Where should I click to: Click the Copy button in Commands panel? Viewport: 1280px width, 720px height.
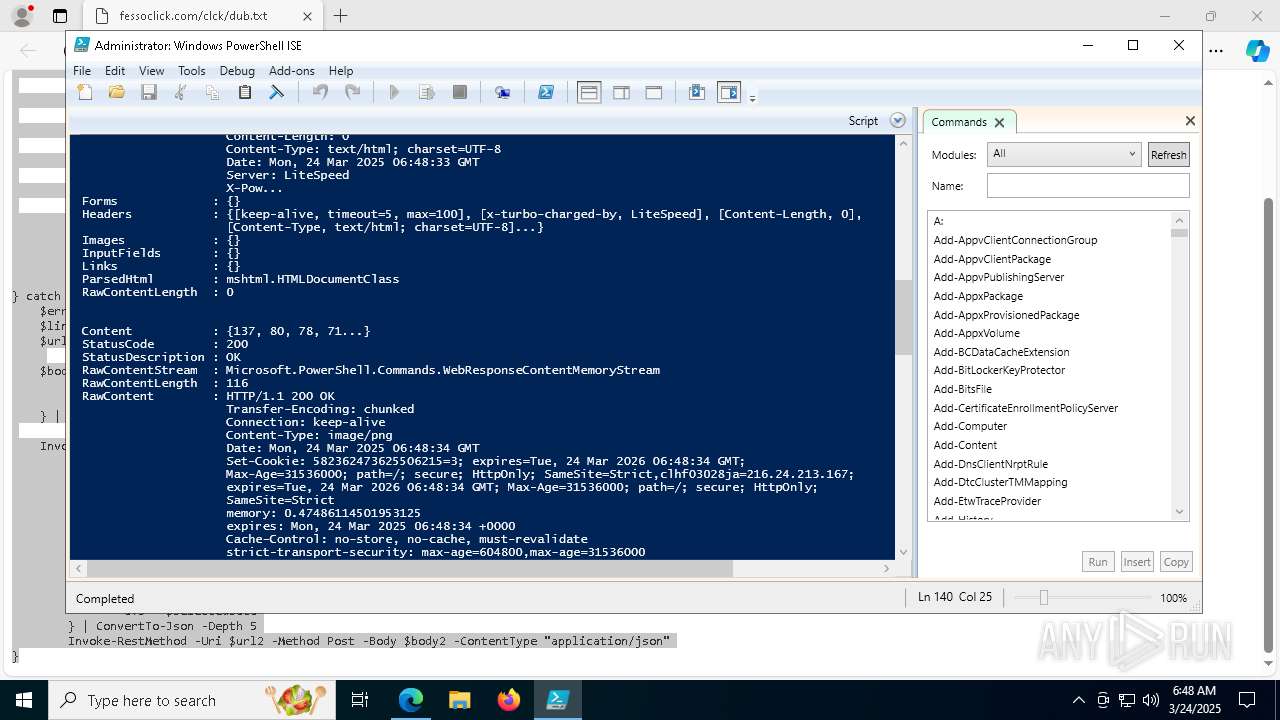(x=1176, y=562)
